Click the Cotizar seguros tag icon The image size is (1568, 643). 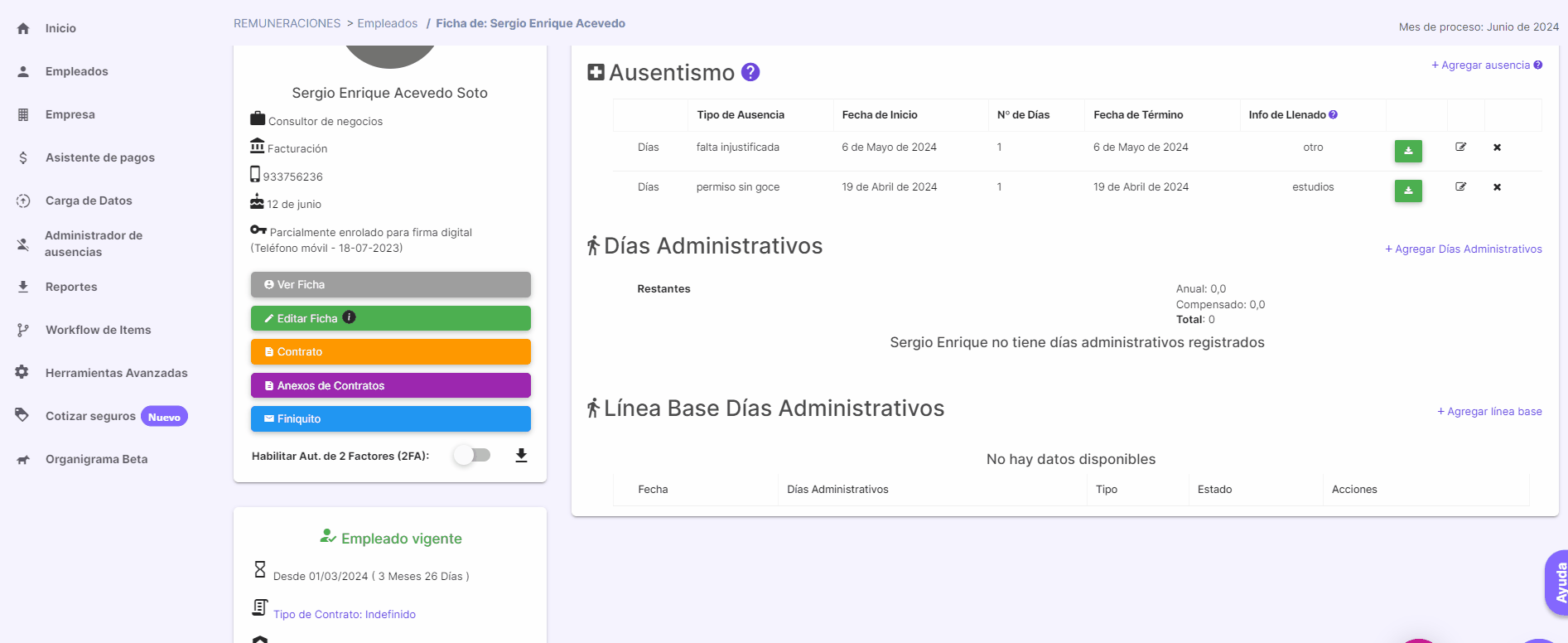(x=22, y=415)
